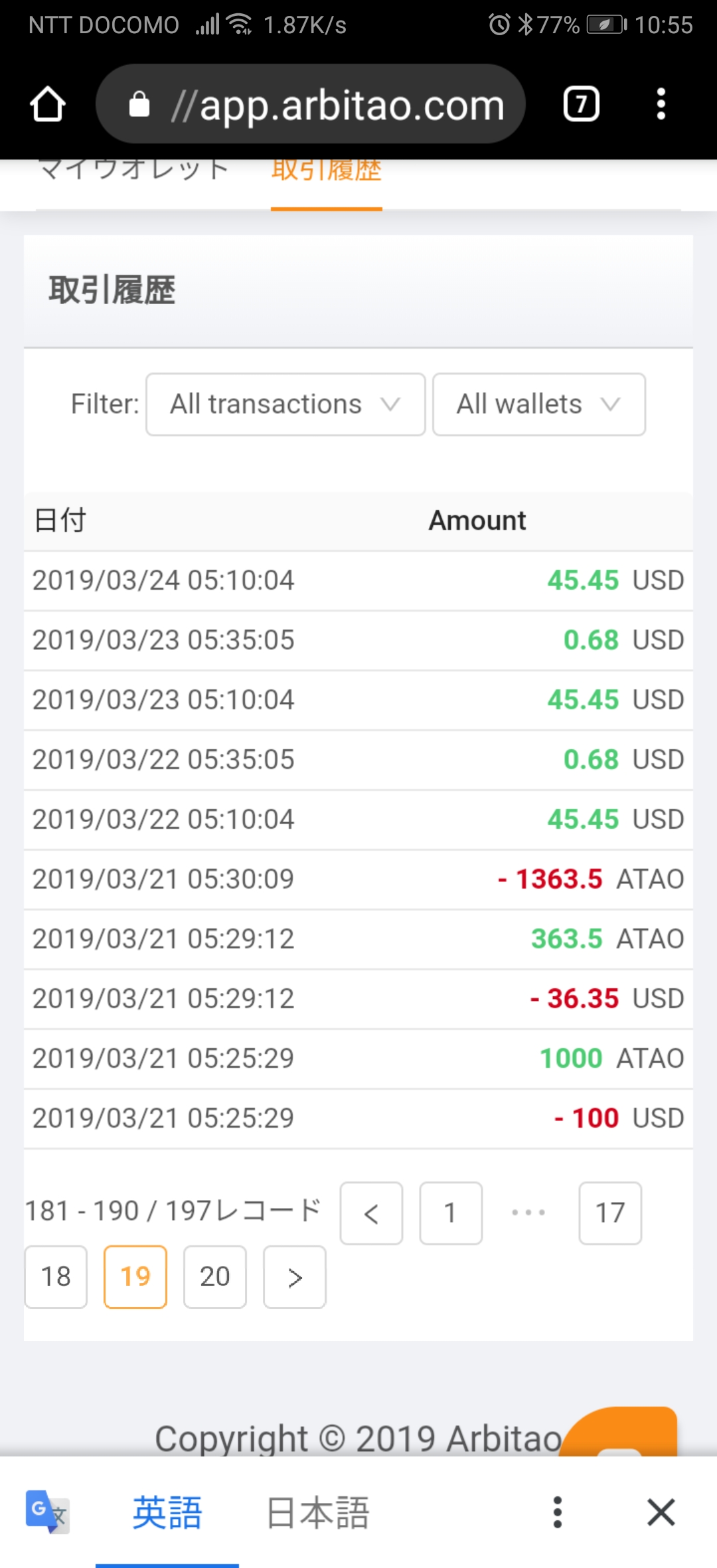Screen dimensions: 717x1568
Task: Go to page 17 of records
Action: (x=610, y=1213)
